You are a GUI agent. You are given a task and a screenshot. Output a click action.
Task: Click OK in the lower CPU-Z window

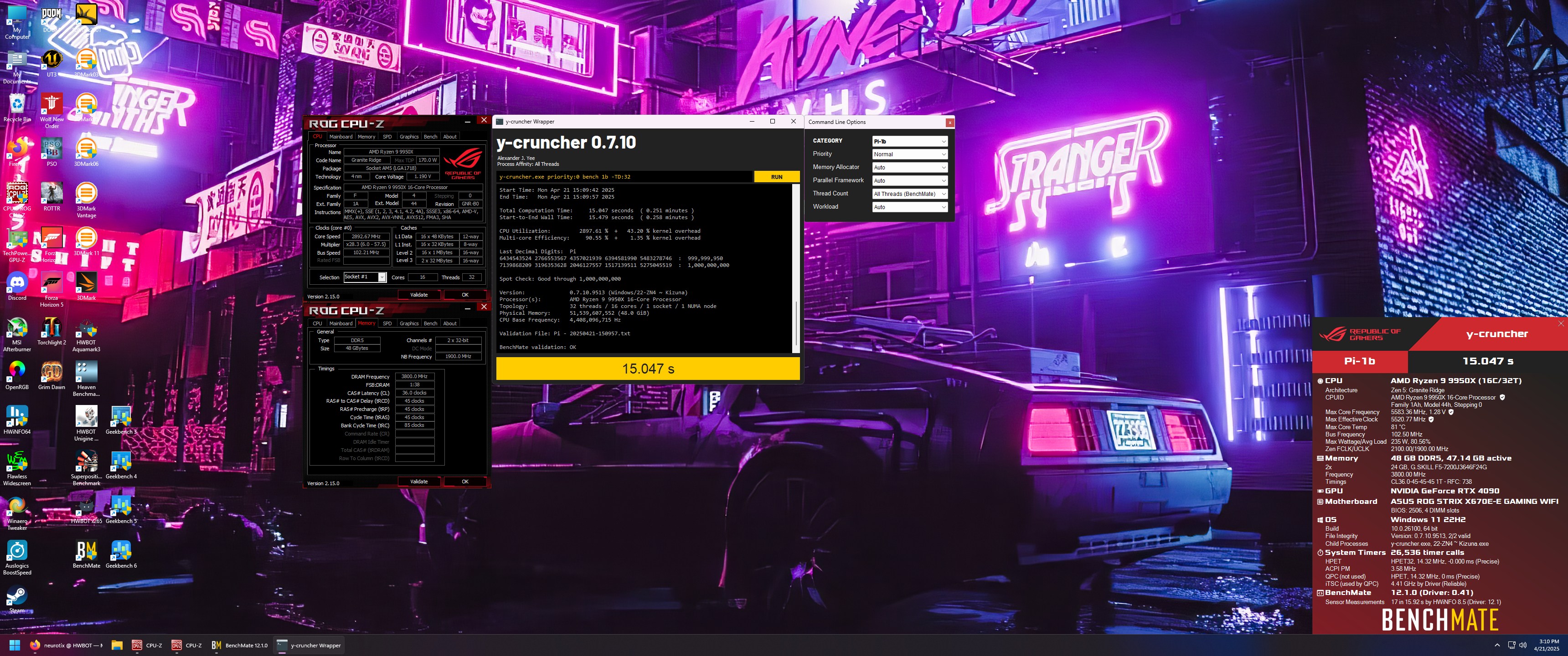pyautogui.click(x=465, y=482)
